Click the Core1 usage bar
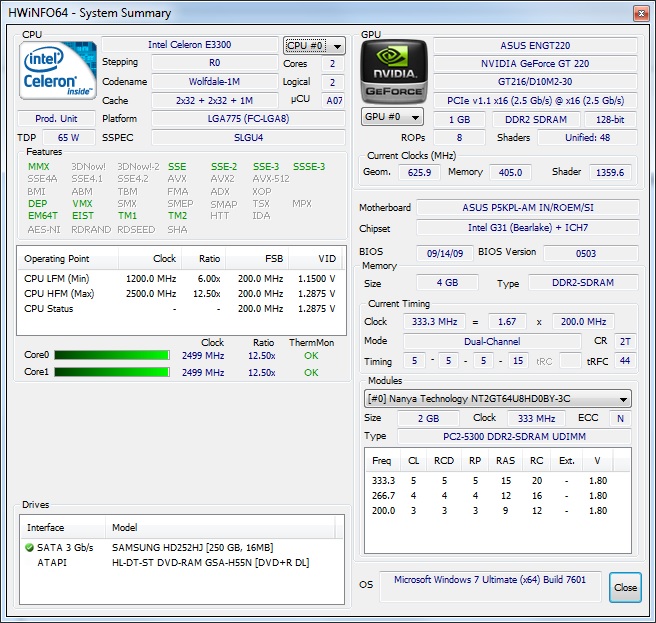This screenshot has height=623, width=656. [112, 372]
